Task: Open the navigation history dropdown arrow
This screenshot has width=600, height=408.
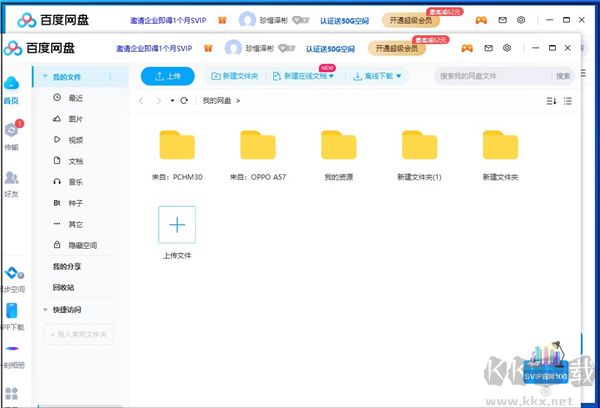Action: pyautogui.click(x=172, y=101)
